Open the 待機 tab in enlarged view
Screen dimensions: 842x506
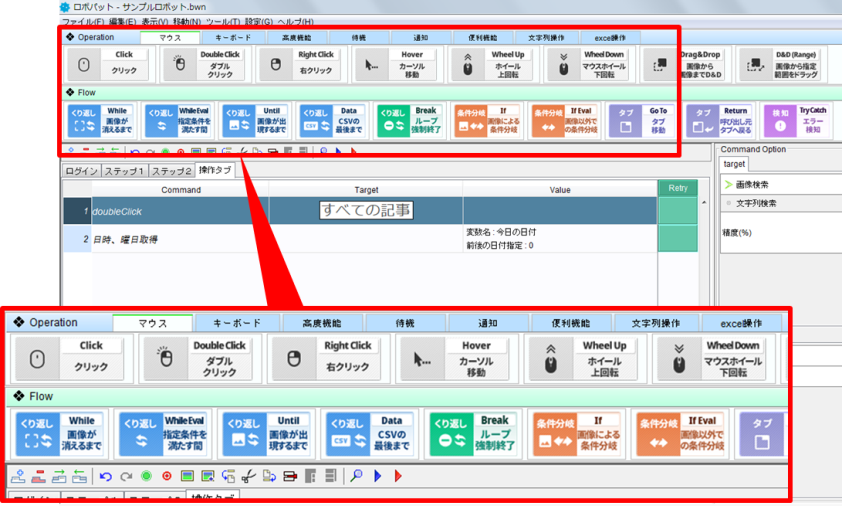click(405, 323)
